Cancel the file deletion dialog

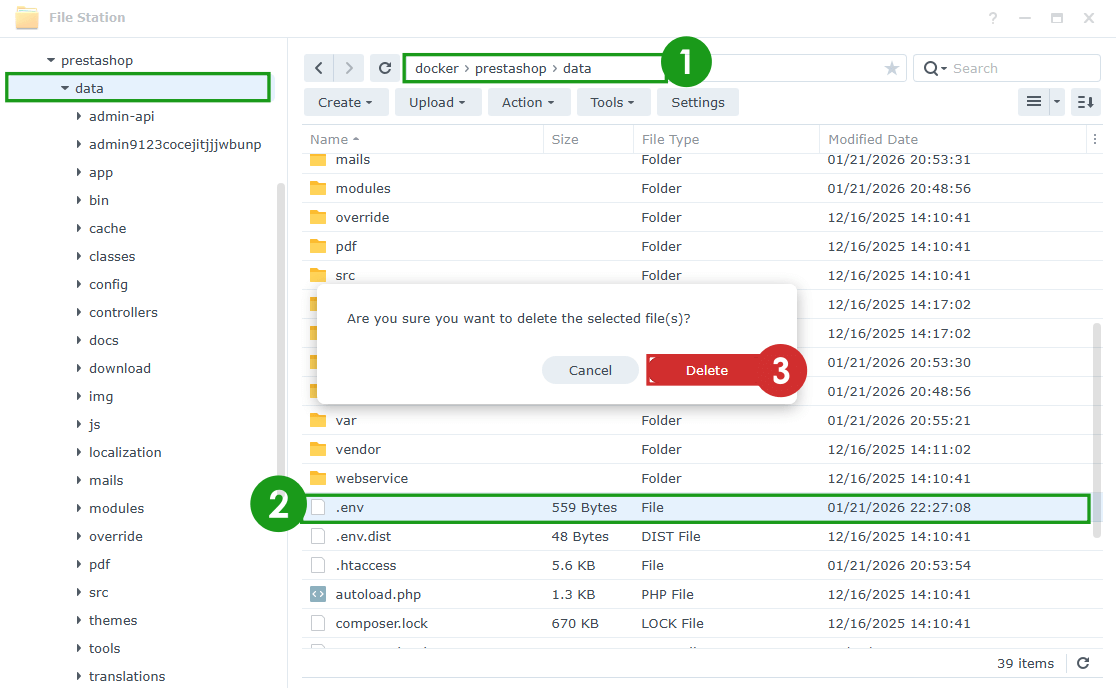[590, 369]
